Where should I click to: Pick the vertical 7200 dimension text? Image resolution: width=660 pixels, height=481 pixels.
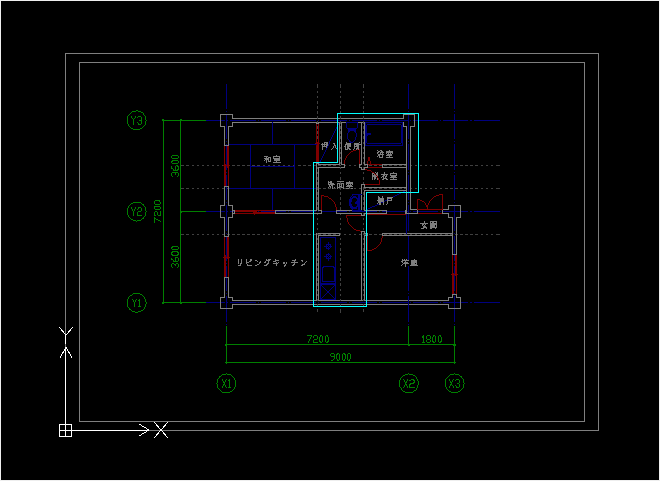pos(157,211)
